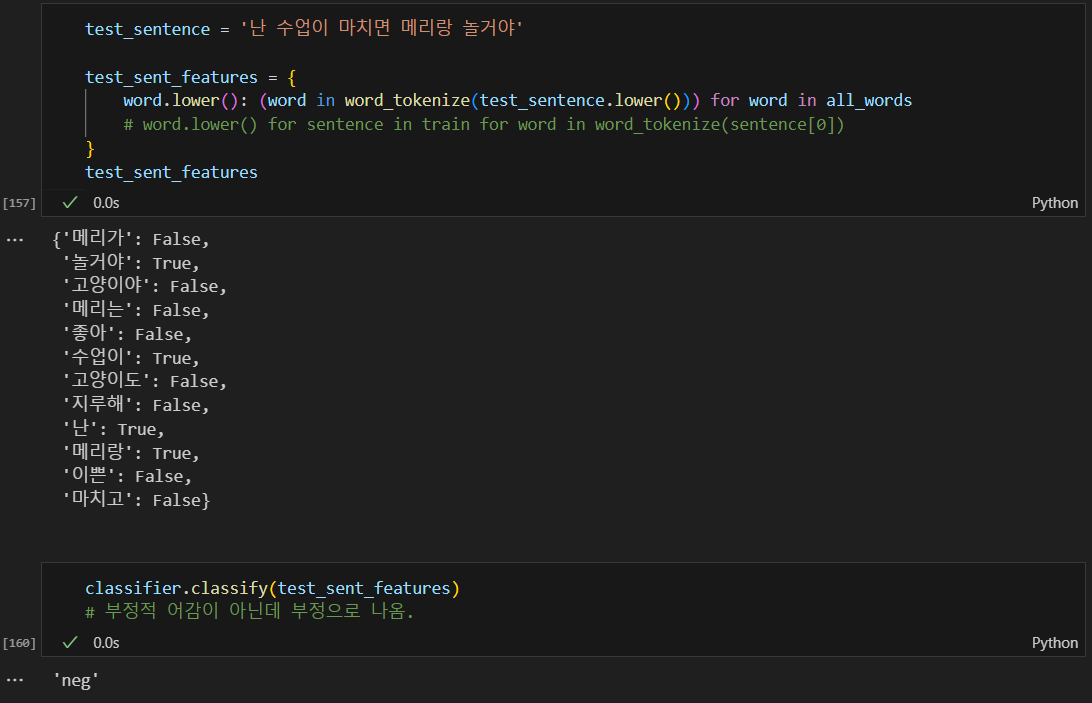This screenshot has width=1092, height=703.
Task: Click output row '마치고': False
Action: pos(136,500)
